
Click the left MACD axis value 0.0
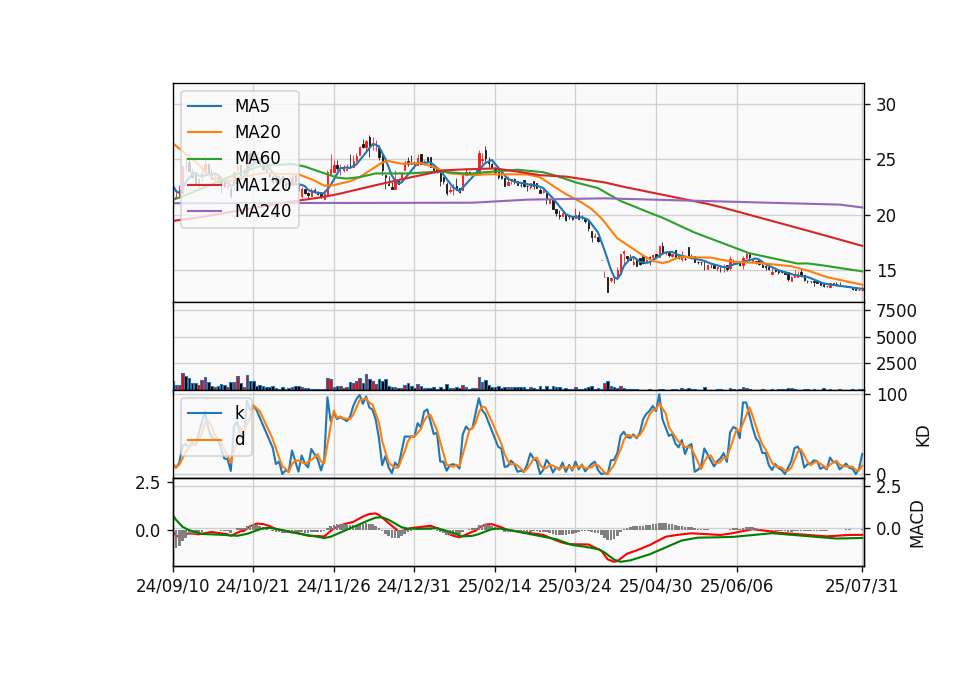click(148, 531)
